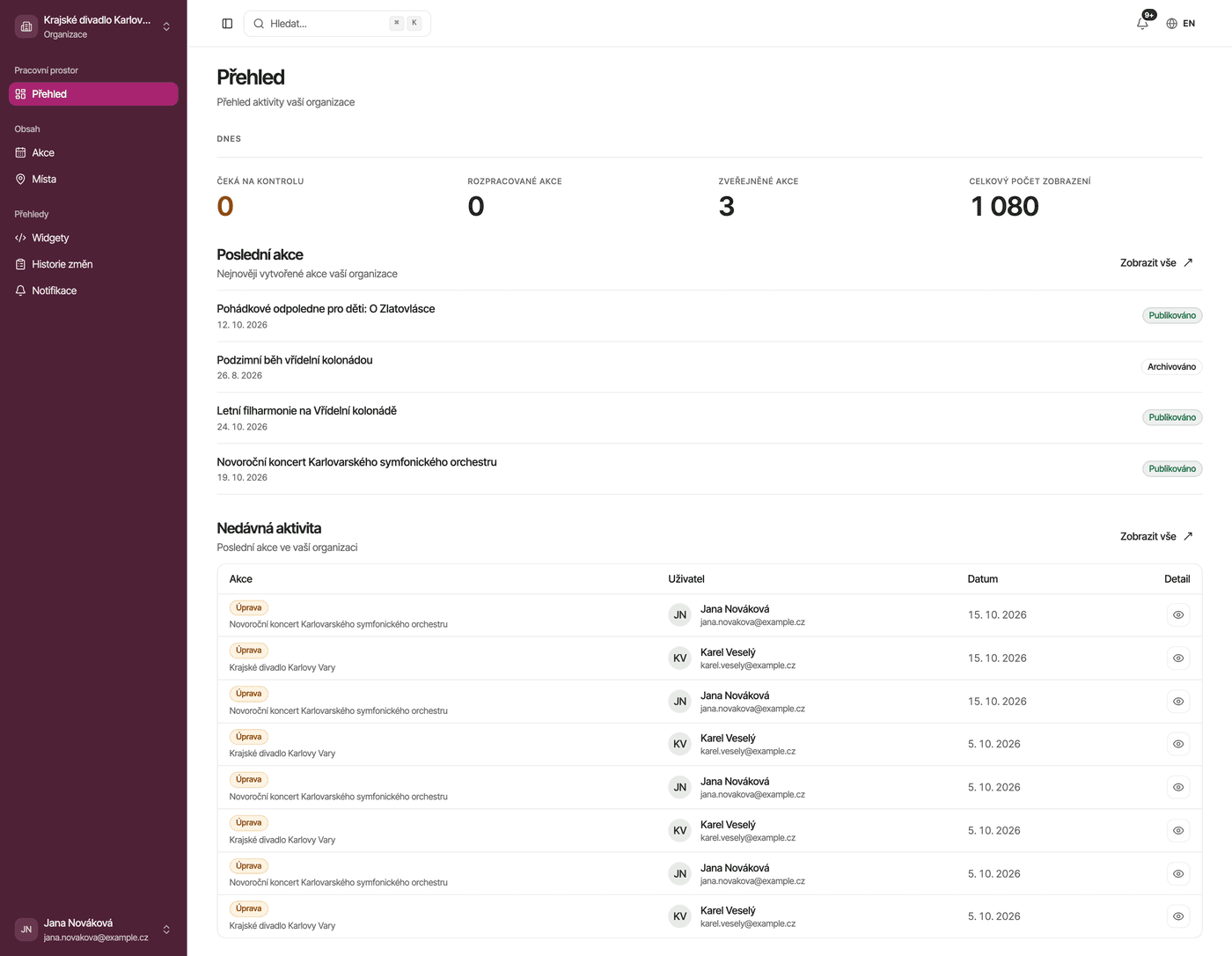Screen dimensions: 1232x956
Task: Click the Akce calendar icon
Action: pos(20,153)
